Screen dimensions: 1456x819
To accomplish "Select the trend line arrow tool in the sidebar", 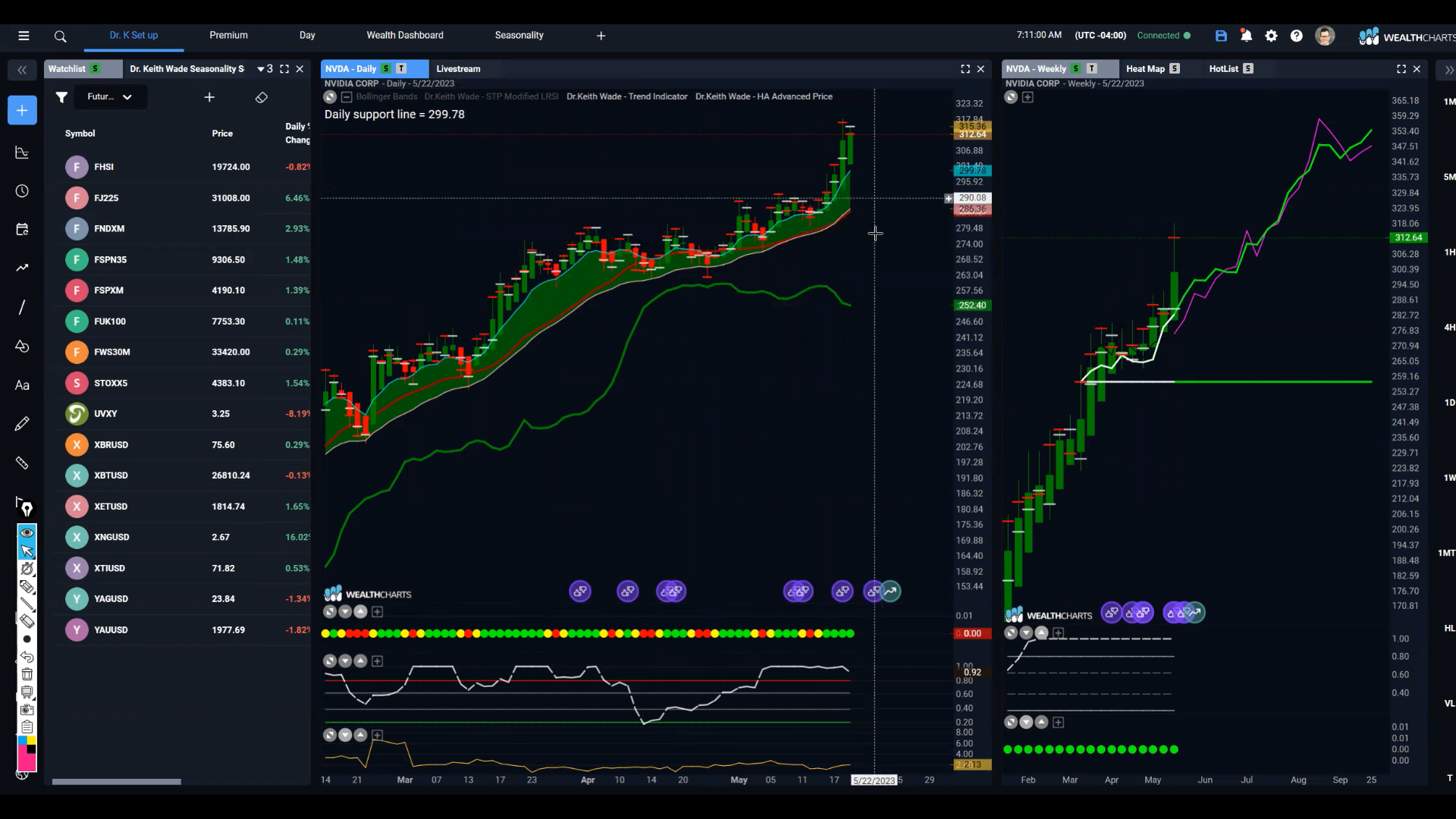I will pyautogui.click(x=22, y=268).
